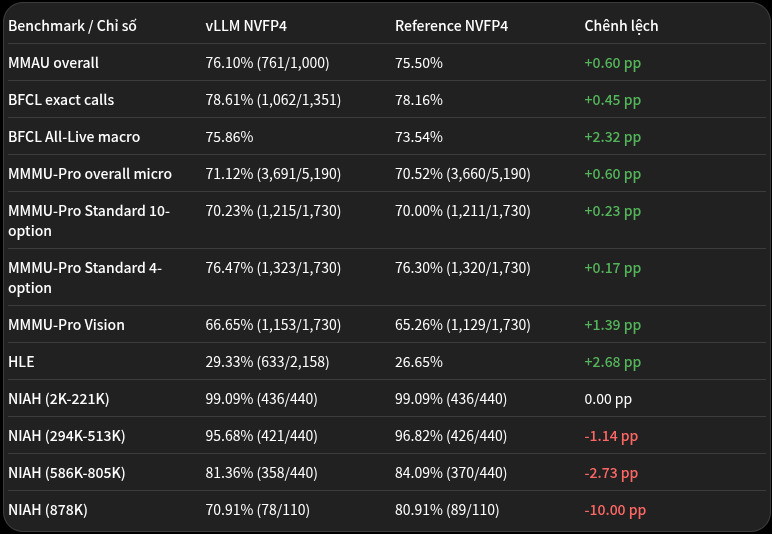Viewport: 772px width, 534px height.
Task: Select the 'BFCL exact calls' row label
Action: (61, 100)
